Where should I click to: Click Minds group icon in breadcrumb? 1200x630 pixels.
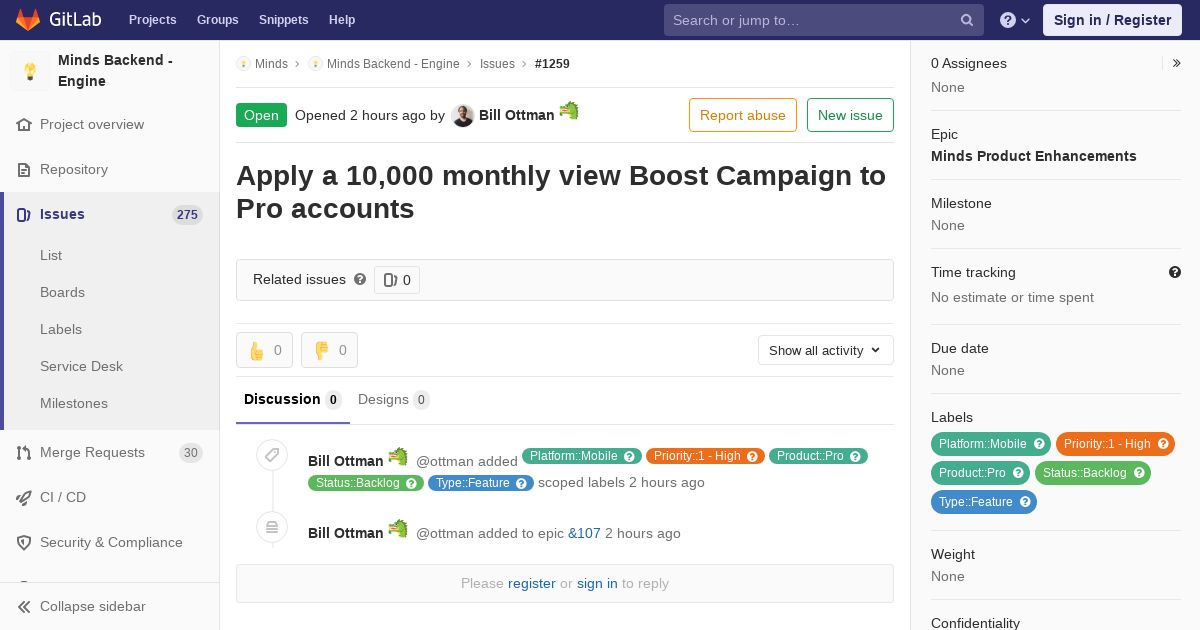(x=243, y=64)
